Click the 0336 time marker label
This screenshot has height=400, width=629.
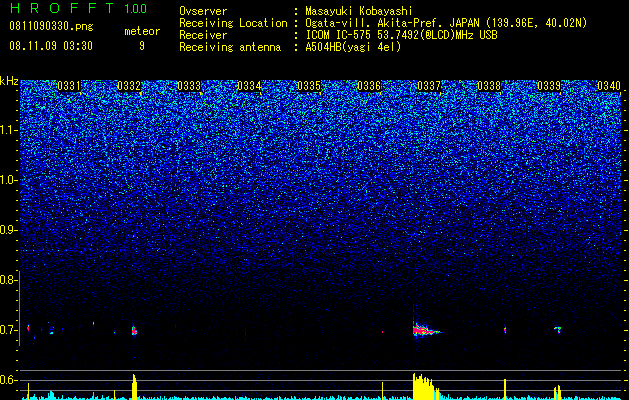pyautogui.click(x=369, y=86)
